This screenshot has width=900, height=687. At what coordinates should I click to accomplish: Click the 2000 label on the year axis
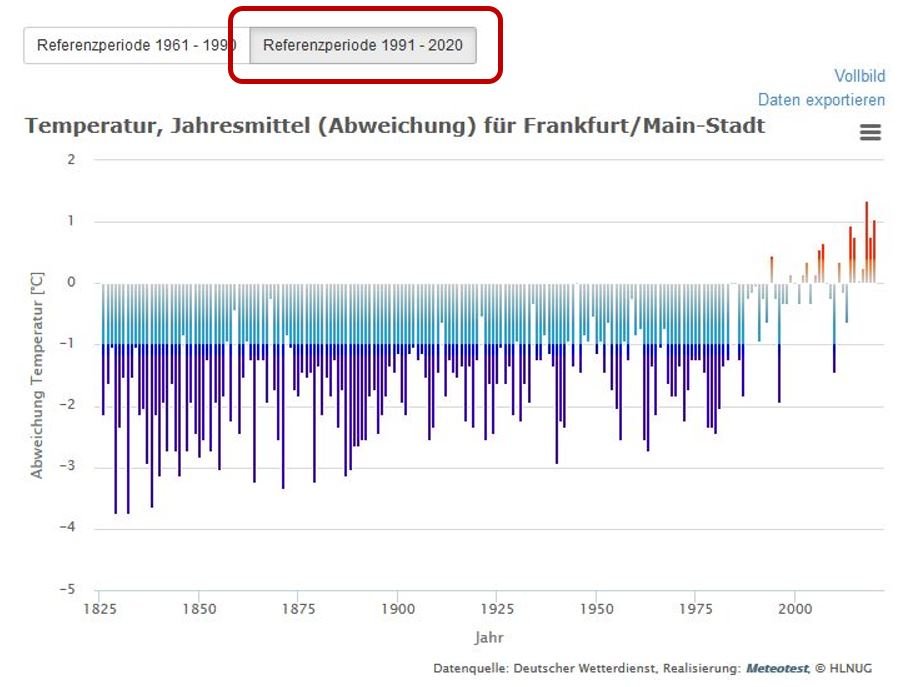pyautogui.click(x=795, y=609)
